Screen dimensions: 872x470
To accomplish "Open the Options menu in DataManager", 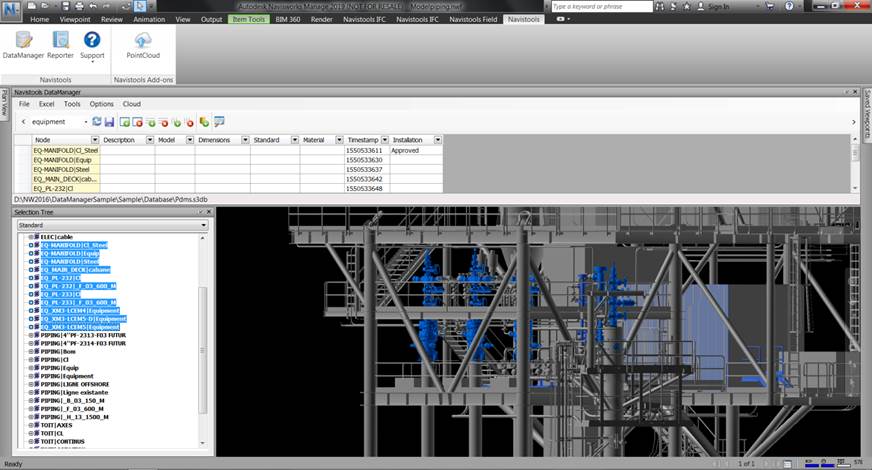I will point(102,104).
